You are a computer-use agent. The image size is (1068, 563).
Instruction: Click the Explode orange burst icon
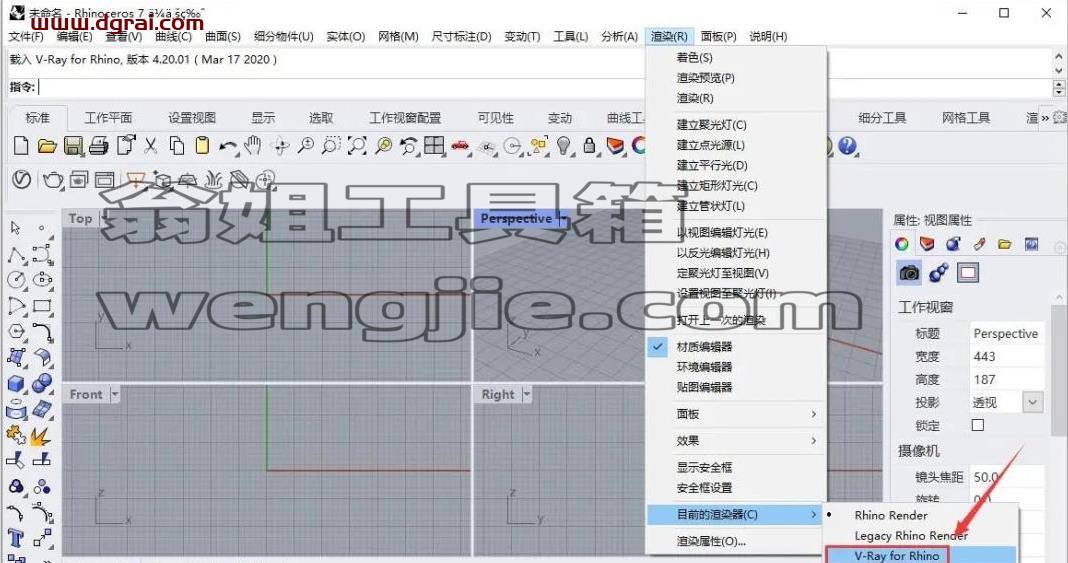[41, 435]
